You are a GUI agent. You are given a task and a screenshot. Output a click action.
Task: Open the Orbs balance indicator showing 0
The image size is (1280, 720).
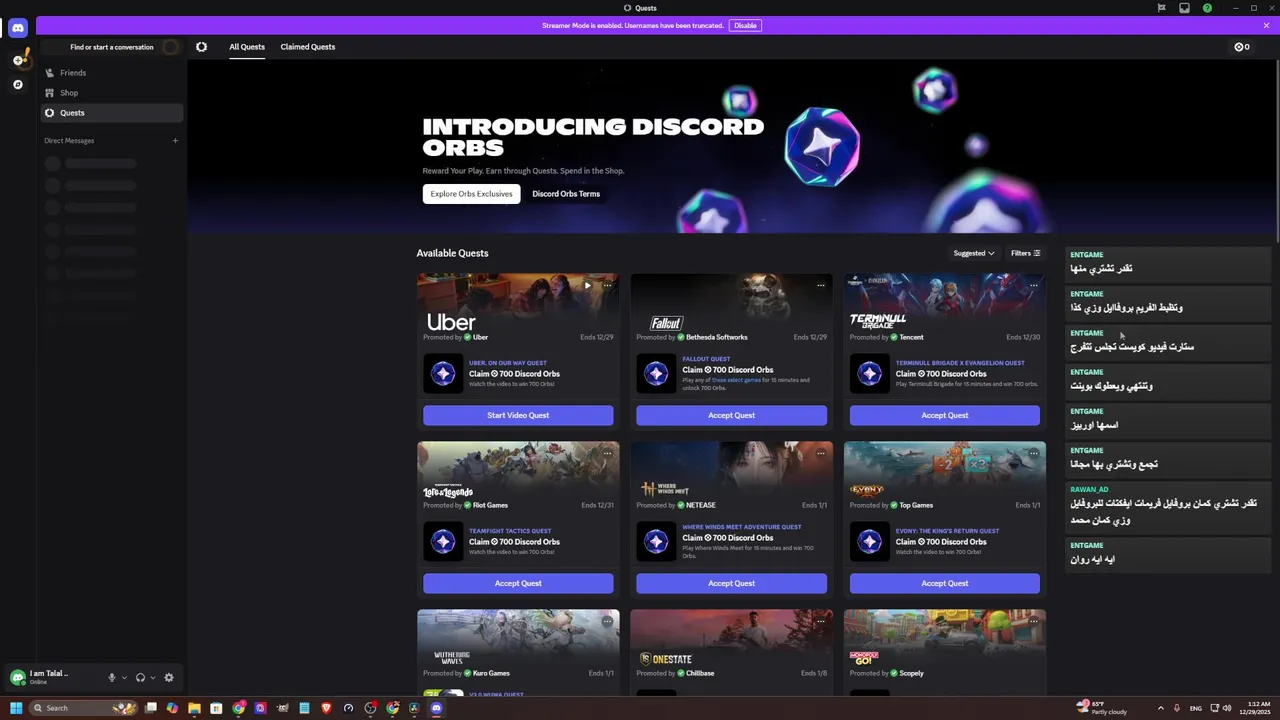pos(1242,47)
